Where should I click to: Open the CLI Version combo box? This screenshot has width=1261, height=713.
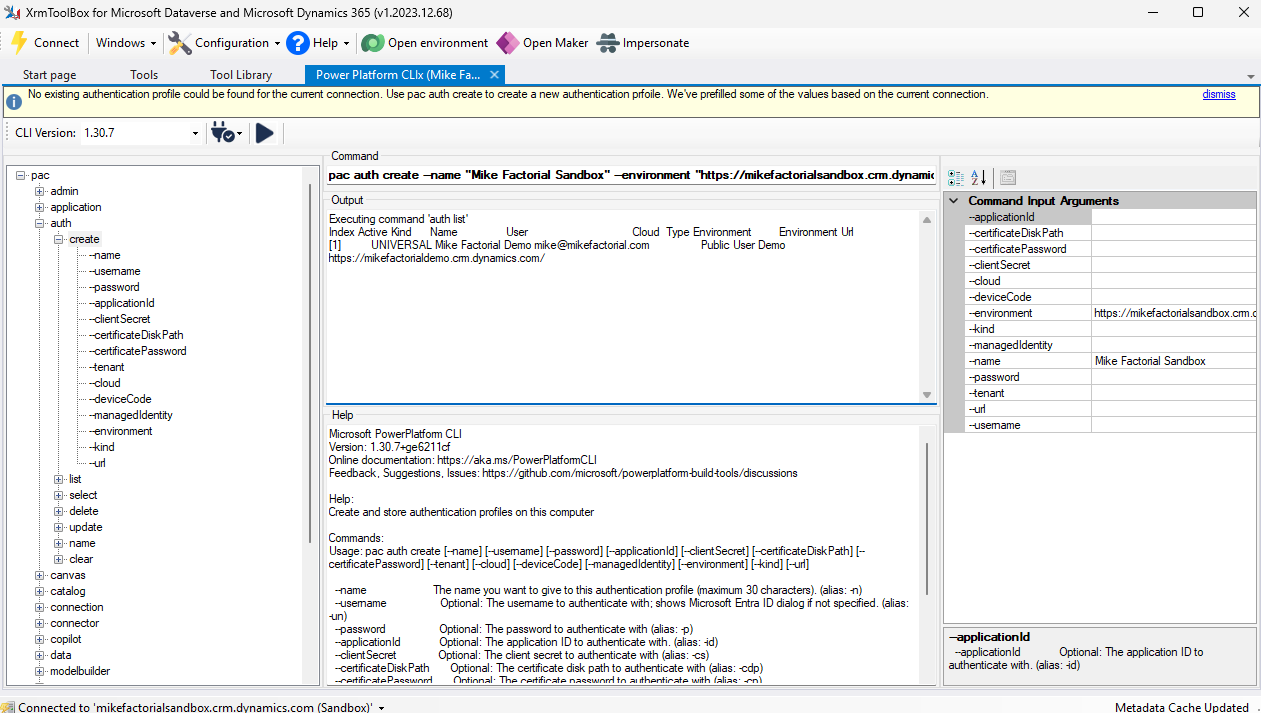(x=140, y=133)
